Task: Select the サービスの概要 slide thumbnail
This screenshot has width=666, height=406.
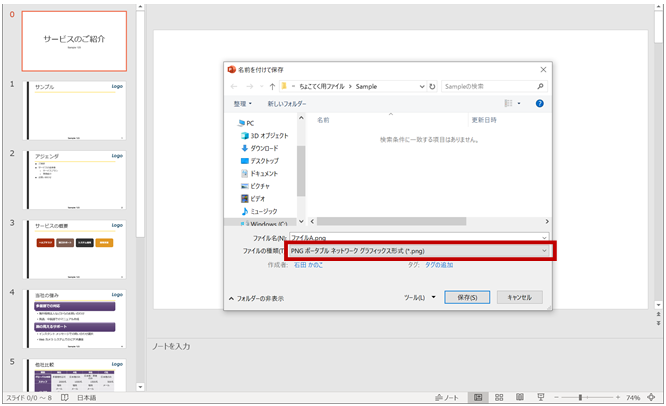Action: [x=88, y=244]
